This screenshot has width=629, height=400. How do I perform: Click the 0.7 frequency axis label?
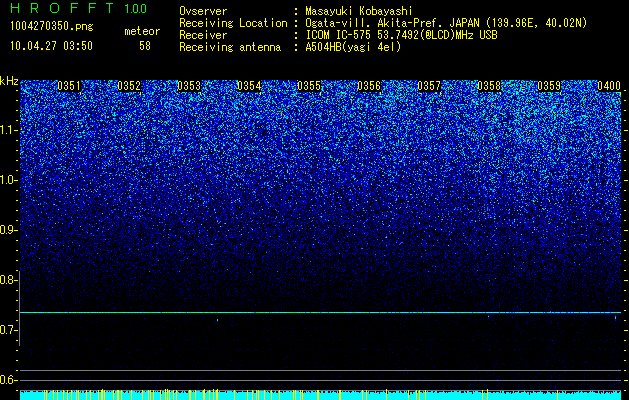(x=9, y=330)
